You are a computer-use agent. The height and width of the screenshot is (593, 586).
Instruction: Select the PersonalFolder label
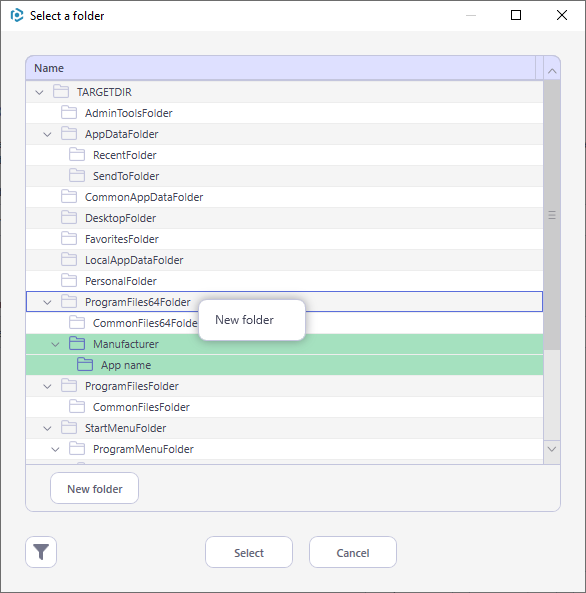click(x=121, y=281)
